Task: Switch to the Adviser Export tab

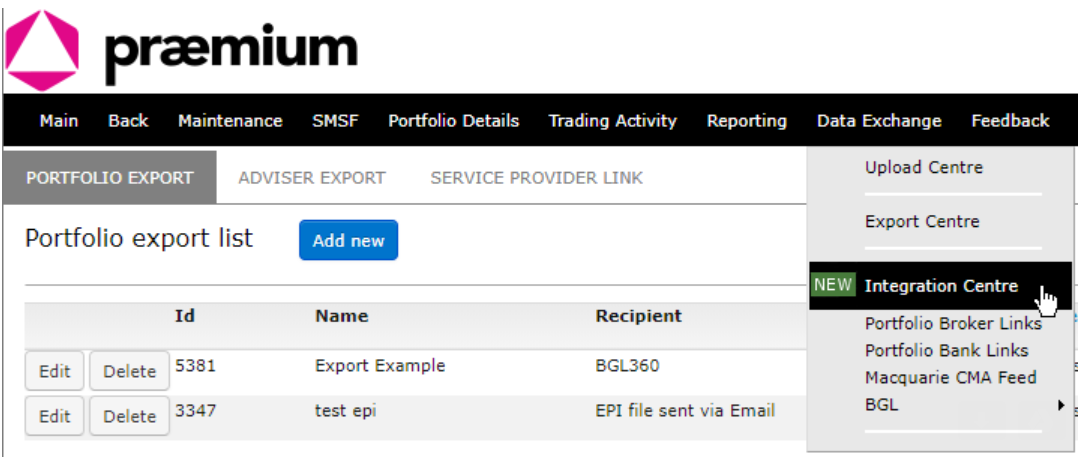Action: 312,178
